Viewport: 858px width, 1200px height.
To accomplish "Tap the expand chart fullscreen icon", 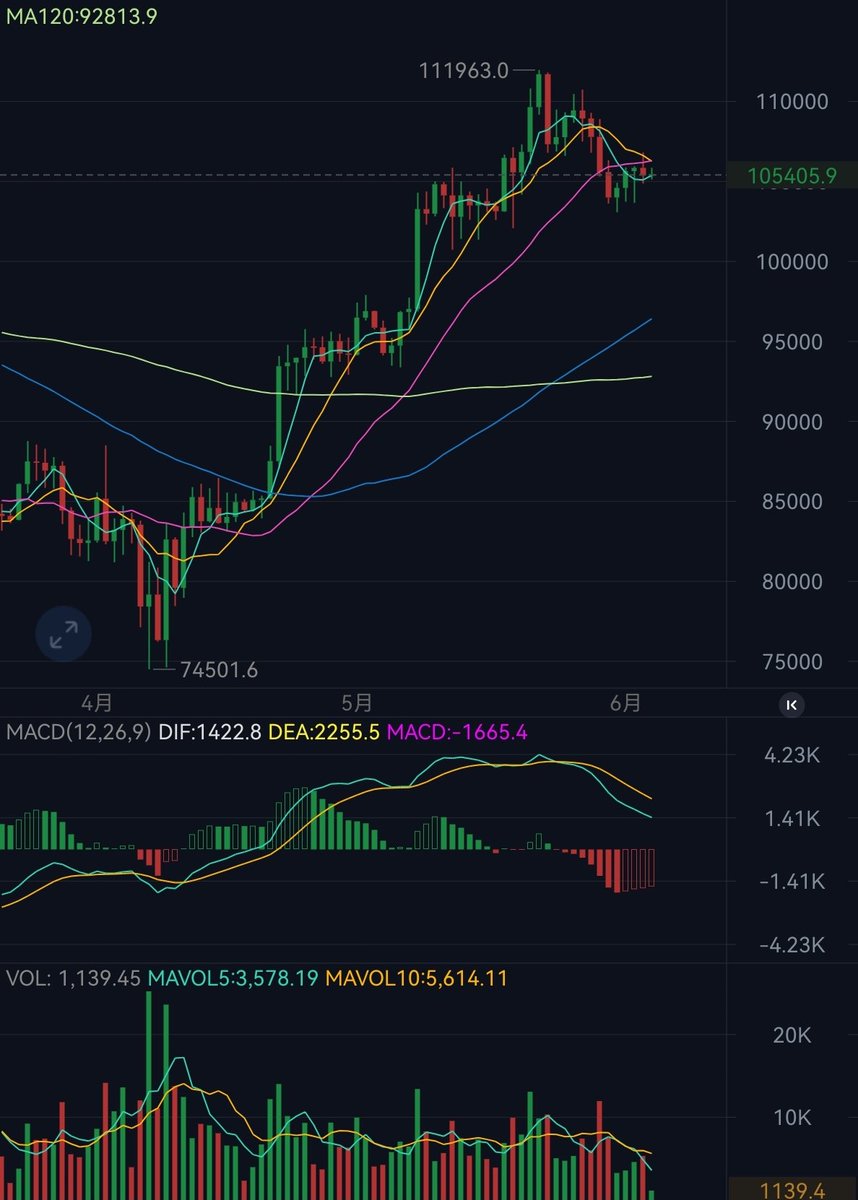I will (x=63, y=633).
